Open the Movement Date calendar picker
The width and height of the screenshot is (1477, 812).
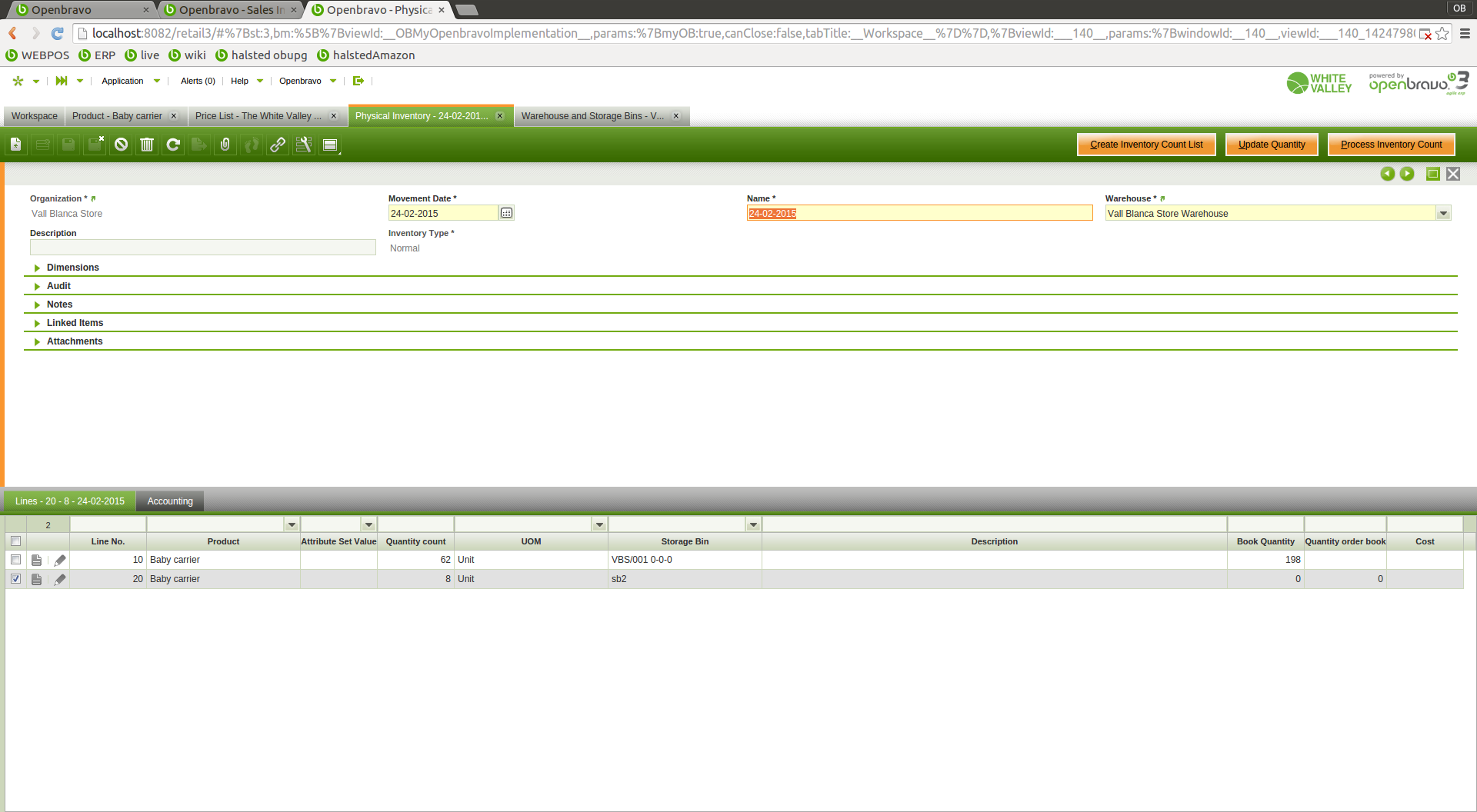tap(506, 213)
